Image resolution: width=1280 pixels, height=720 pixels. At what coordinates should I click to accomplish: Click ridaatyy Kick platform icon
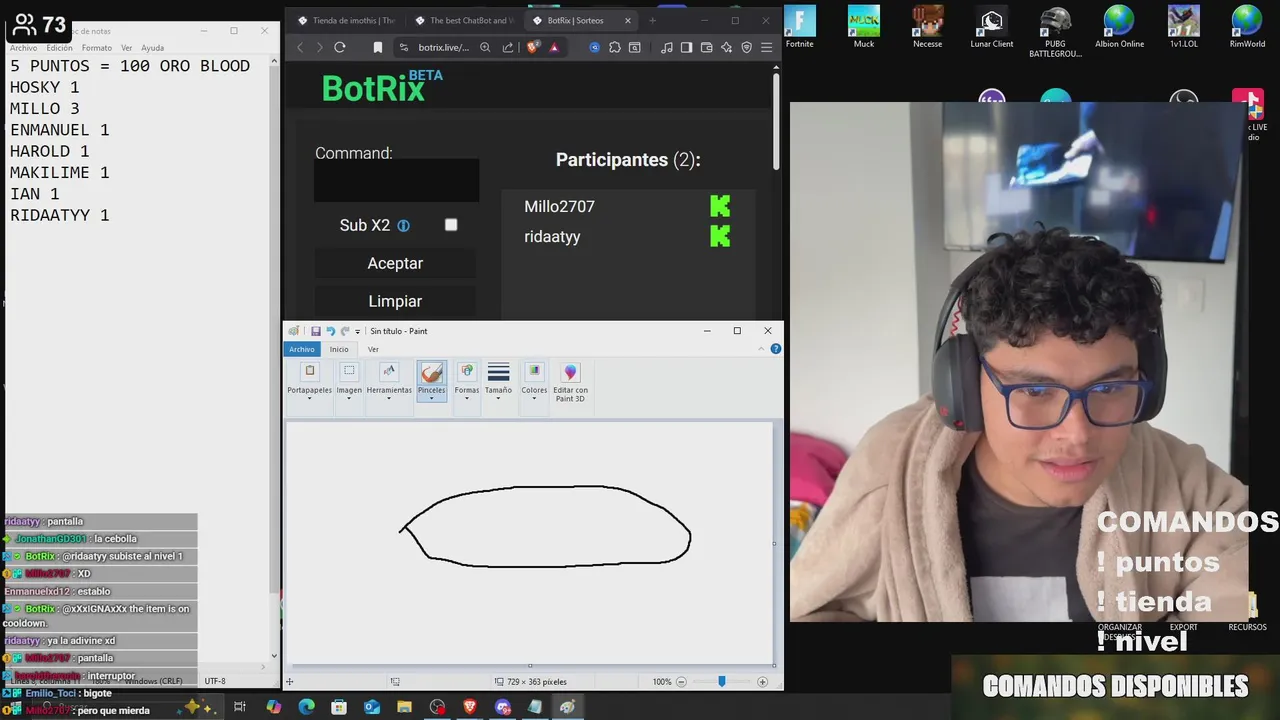(x=720, y=236)
